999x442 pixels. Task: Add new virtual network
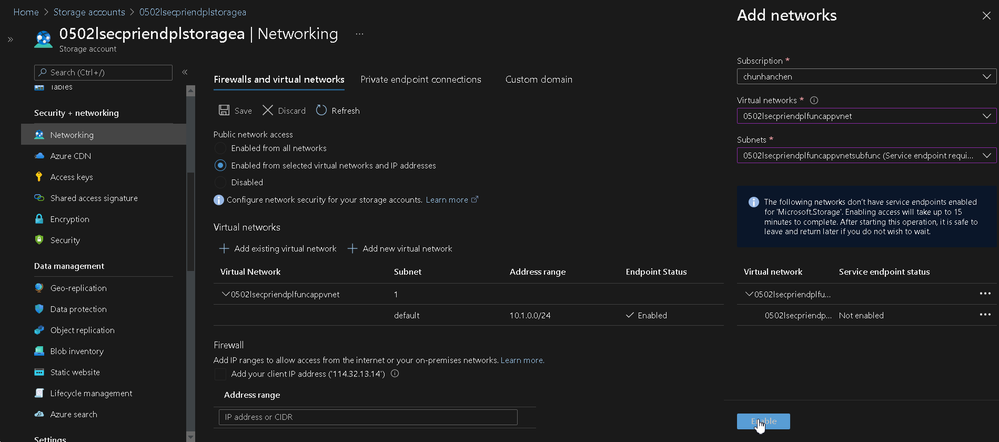399,248
